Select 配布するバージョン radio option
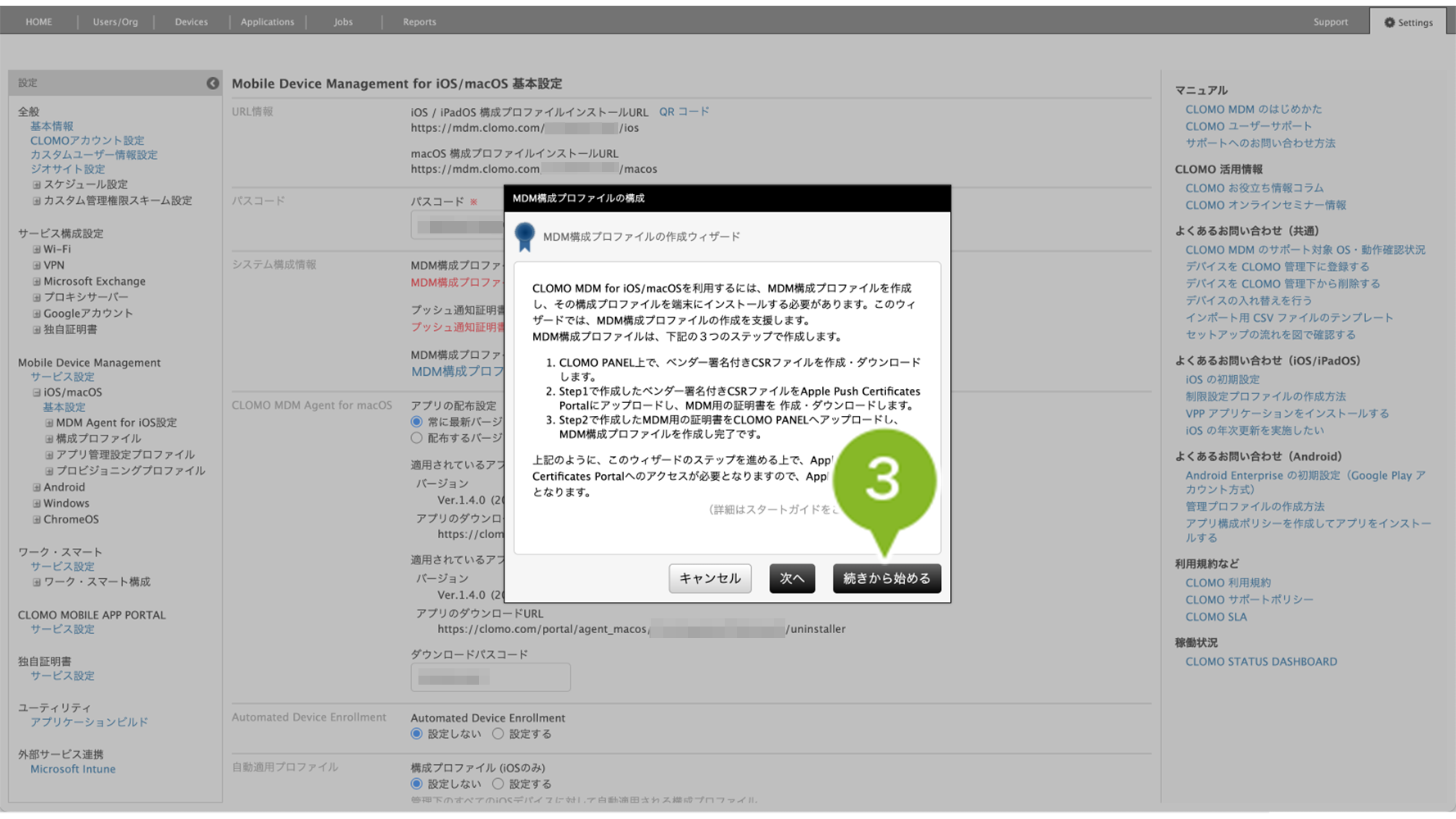 click(417, 438)
